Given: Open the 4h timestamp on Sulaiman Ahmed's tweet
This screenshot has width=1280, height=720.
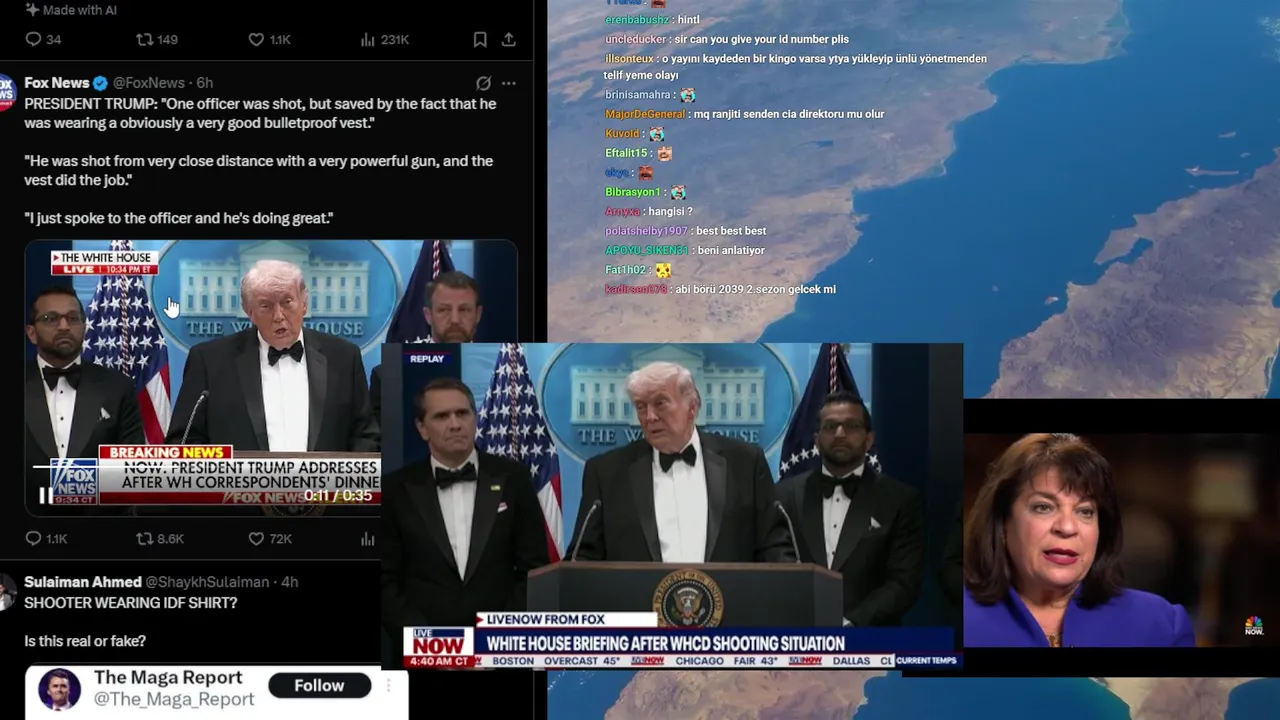Looking at the screenshot, I should (289, 582).
